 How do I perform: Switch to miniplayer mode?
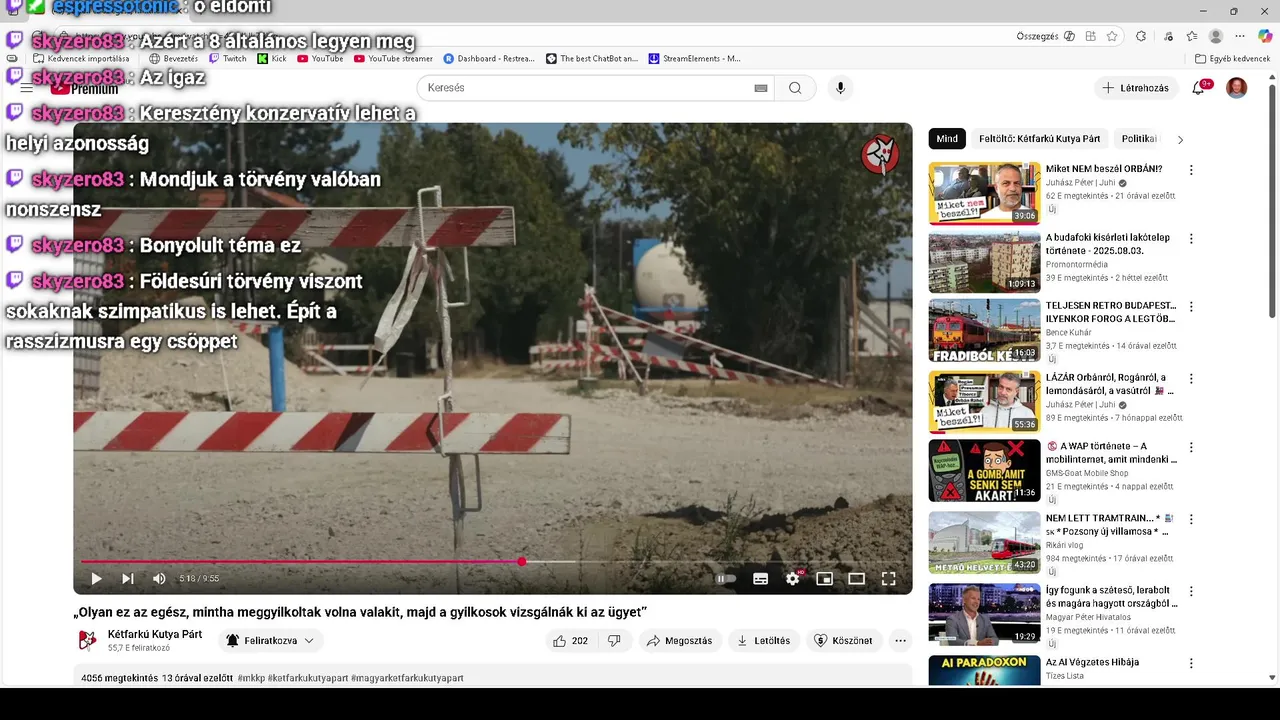(x=824, y=579)
